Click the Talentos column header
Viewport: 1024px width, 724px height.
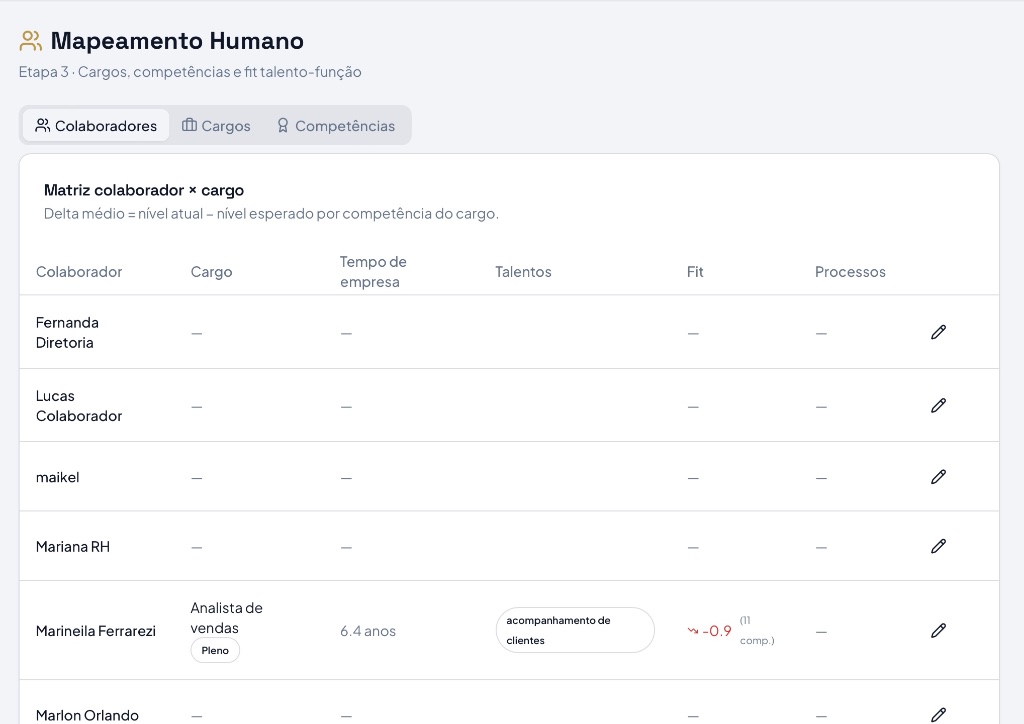(523, 272)
